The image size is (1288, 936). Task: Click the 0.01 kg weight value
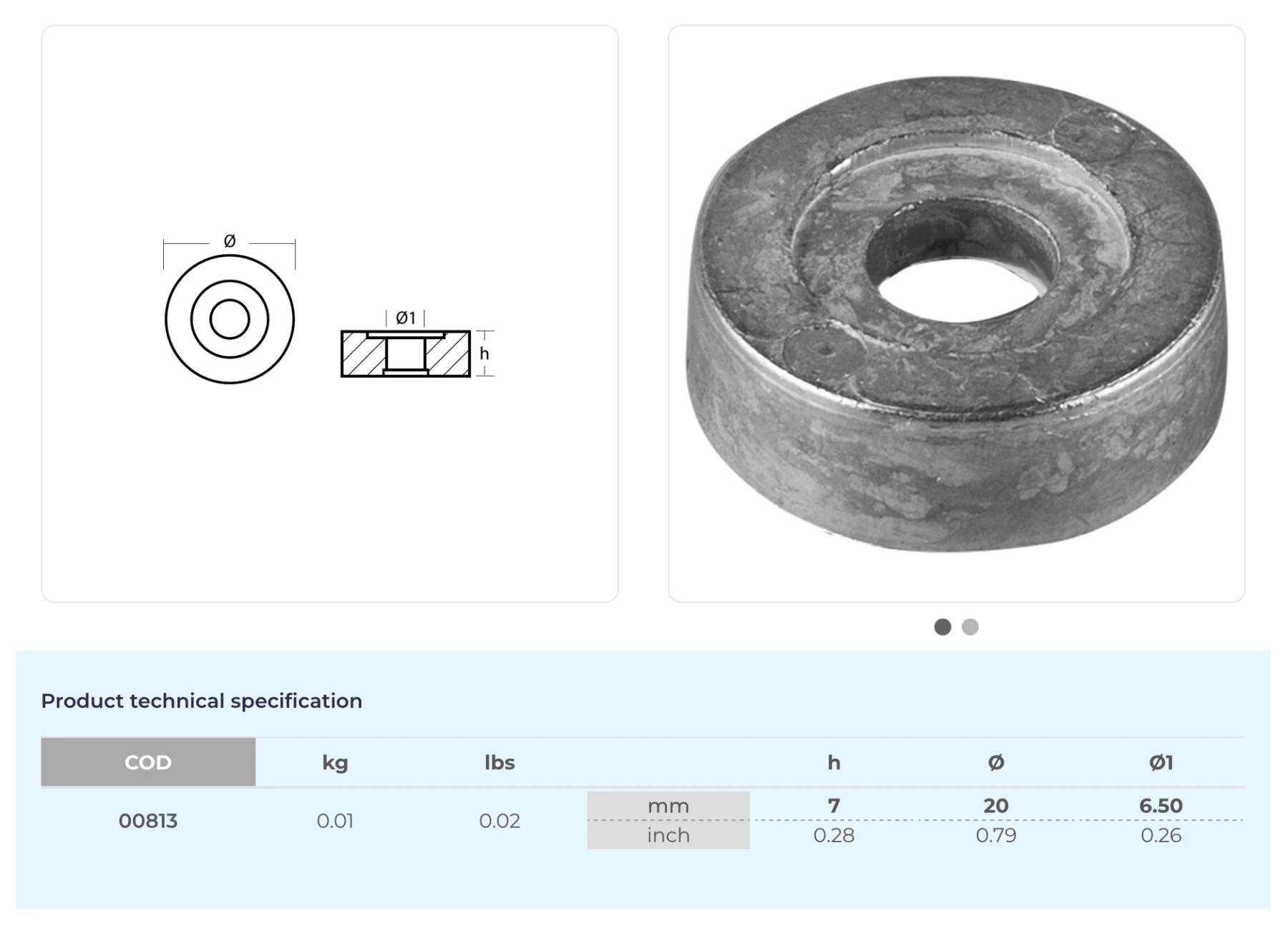335,821
